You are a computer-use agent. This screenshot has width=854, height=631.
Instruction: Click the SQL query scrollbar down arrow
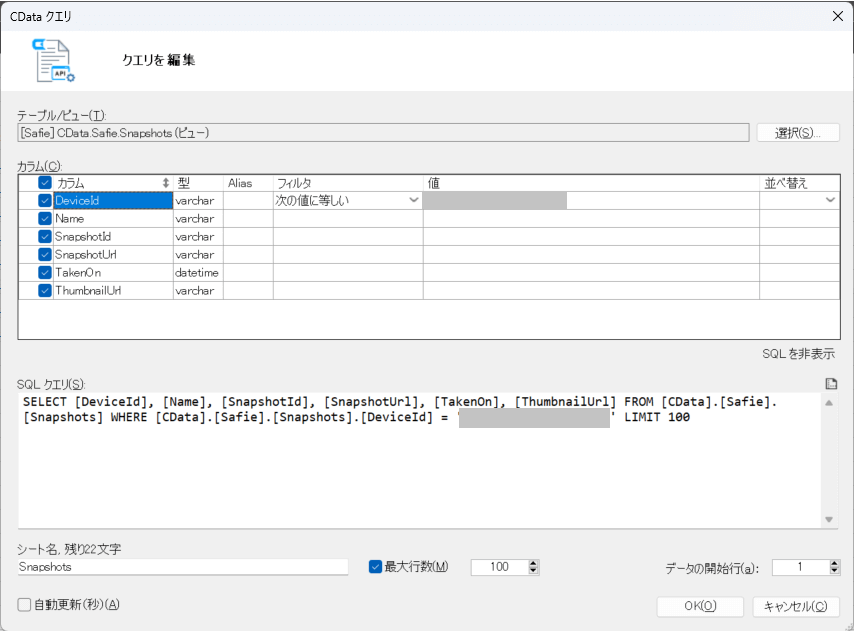point(829,519)
